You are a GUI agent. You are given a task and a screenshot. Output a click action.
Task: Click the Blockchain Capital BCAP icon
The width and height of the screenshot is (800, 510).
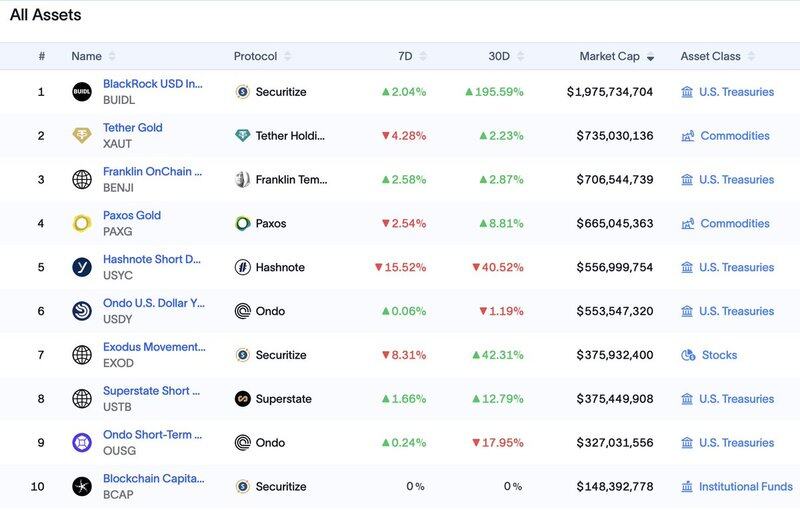82,487
